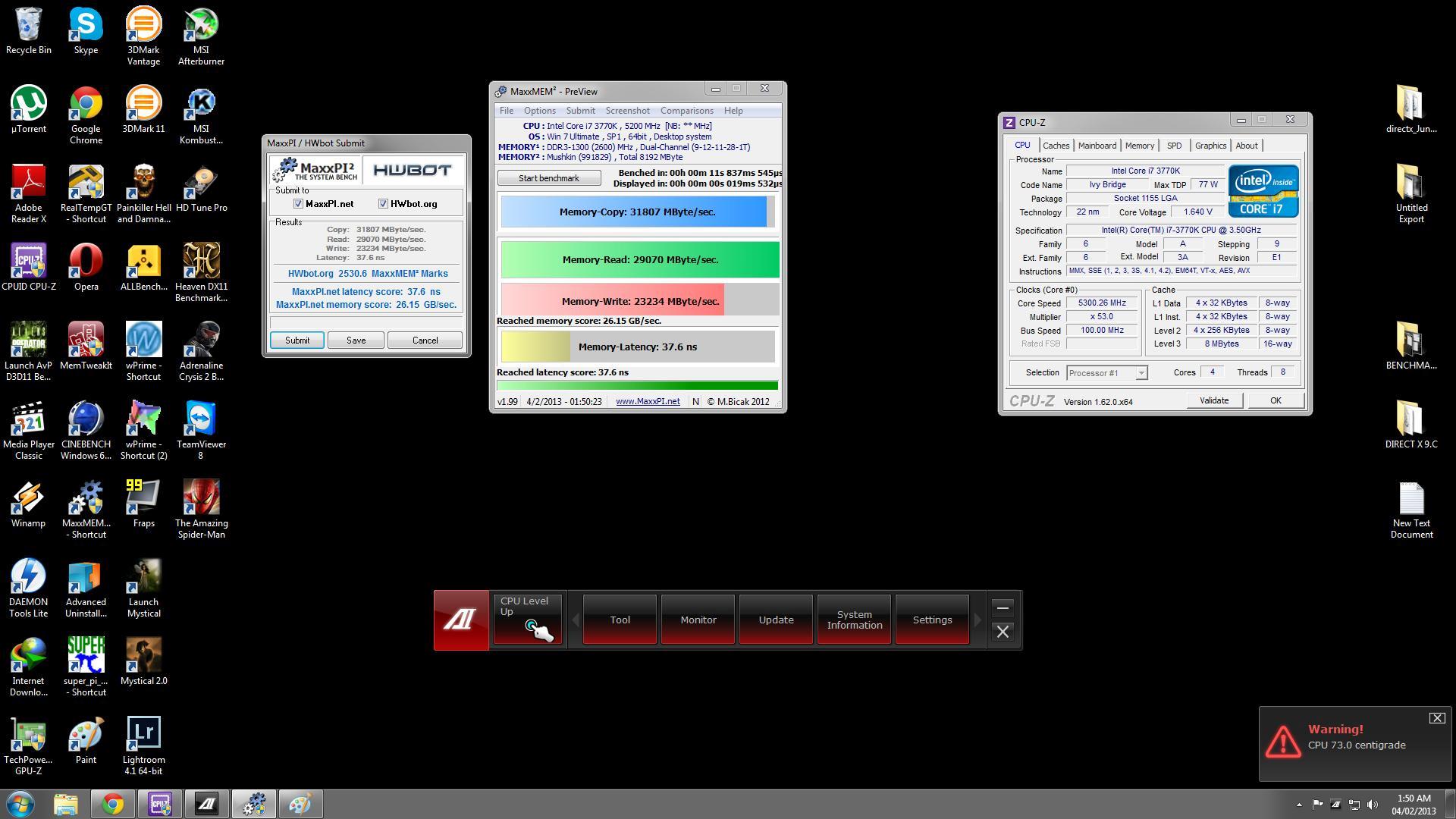This screenshot has width=1456, height=819.
Task: Click Start benchmark button
Action: pos(549,178)
